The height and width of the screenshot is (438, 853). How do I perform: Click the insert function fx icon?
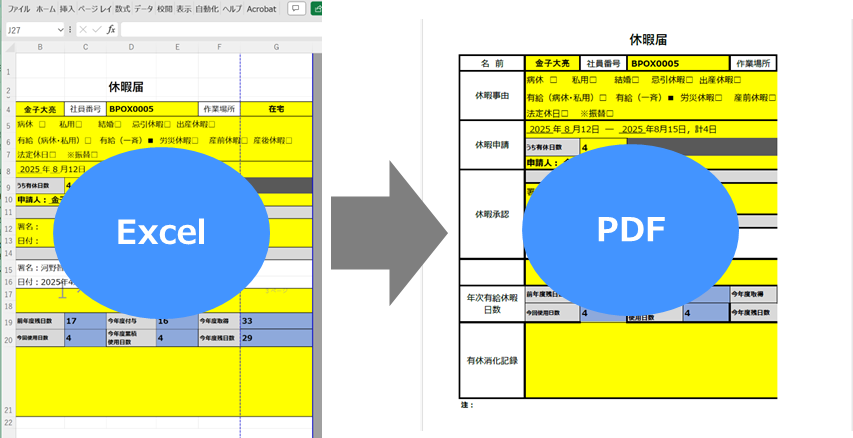tap(110, 30)
